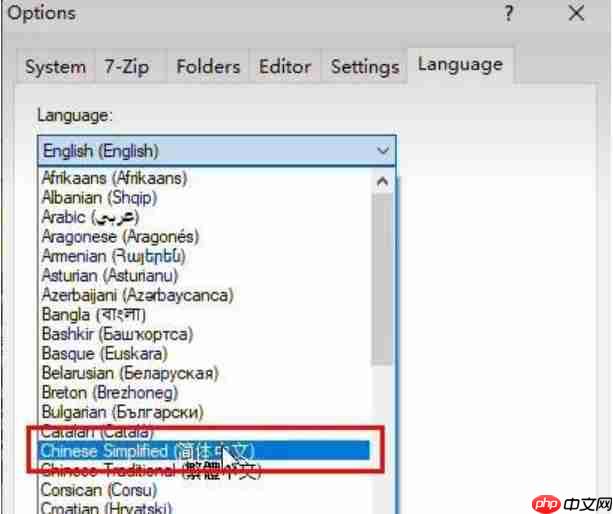
Task: Select Chinese Simplified (简体中文)
Action: tap(204, 451)
